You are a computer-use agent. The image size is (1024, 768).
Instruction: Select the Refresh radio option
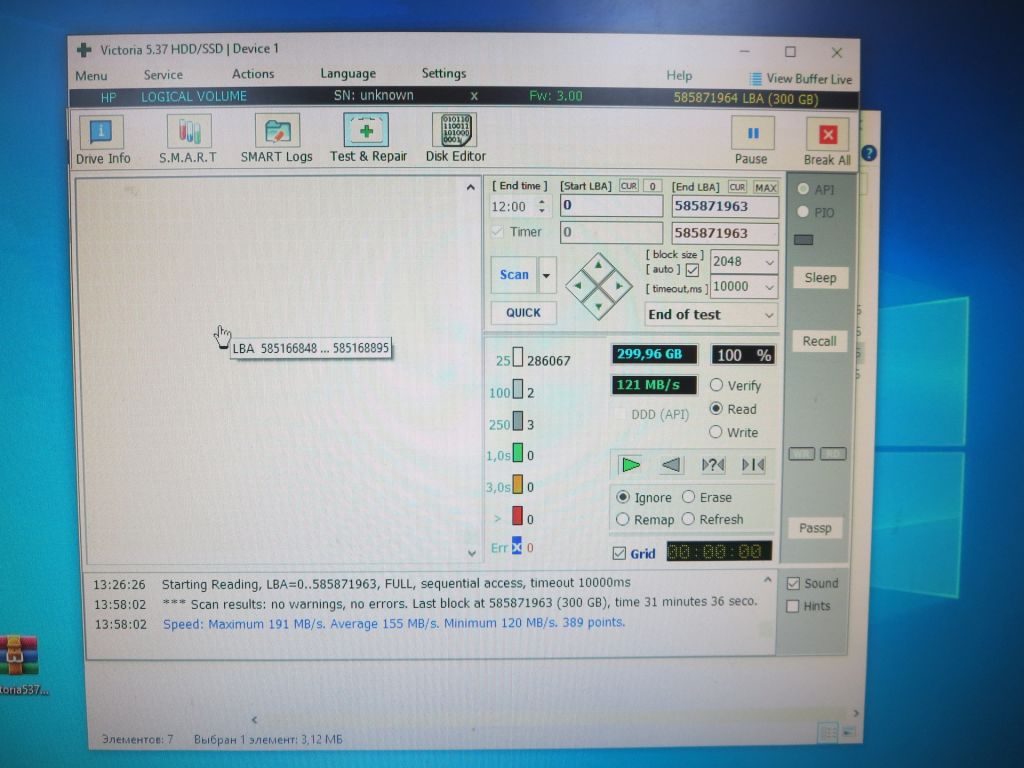[x=688, y=519]
